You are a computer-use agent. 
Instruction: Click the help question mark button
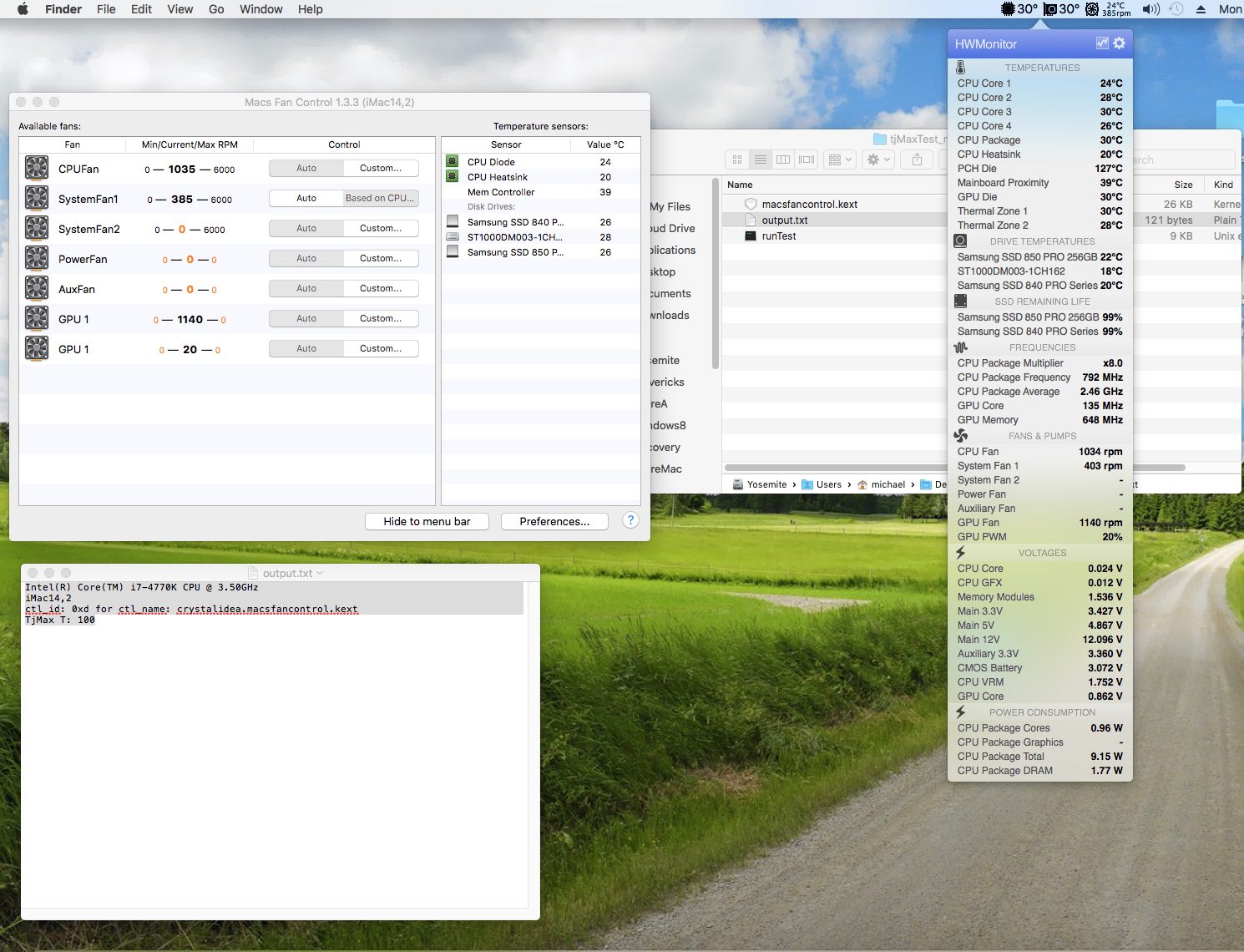click(x=631, y=520)
